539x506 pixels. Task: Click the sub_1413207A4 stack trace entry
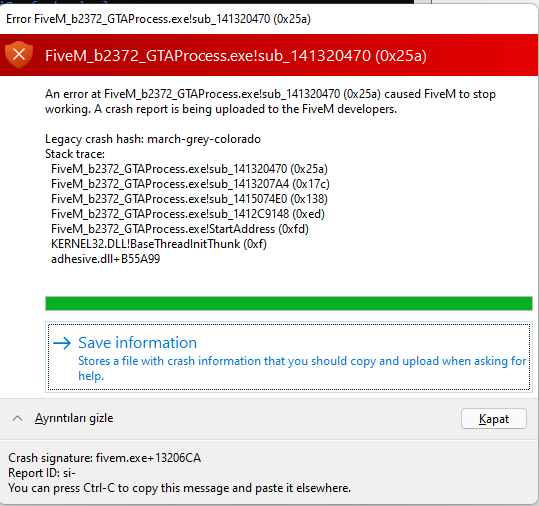190,184
